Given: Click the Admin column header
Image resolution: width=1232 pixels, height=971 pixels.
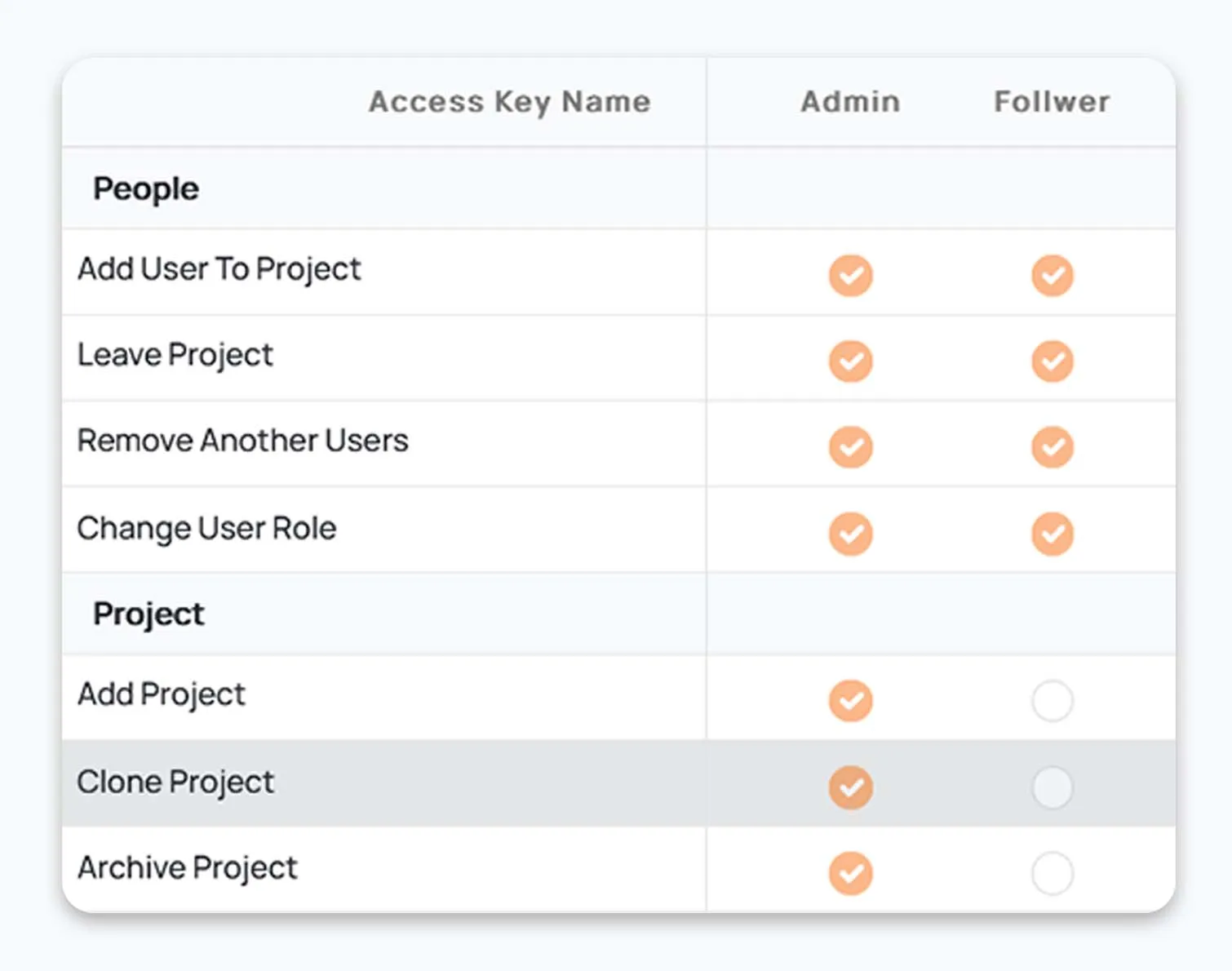Looking at the screenshot, I should click(851, 102).
